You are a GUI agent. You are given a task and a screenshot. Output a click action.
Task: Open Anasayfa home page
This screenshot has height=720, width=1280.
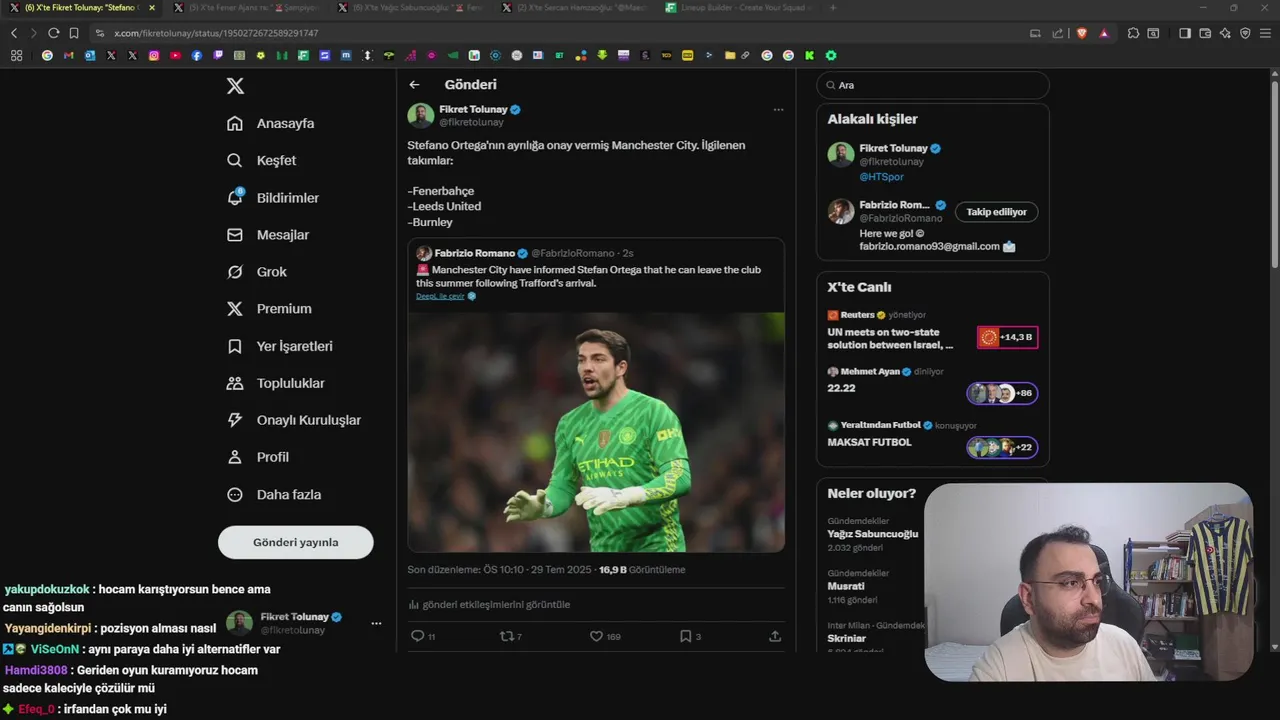tap(271, 123)
